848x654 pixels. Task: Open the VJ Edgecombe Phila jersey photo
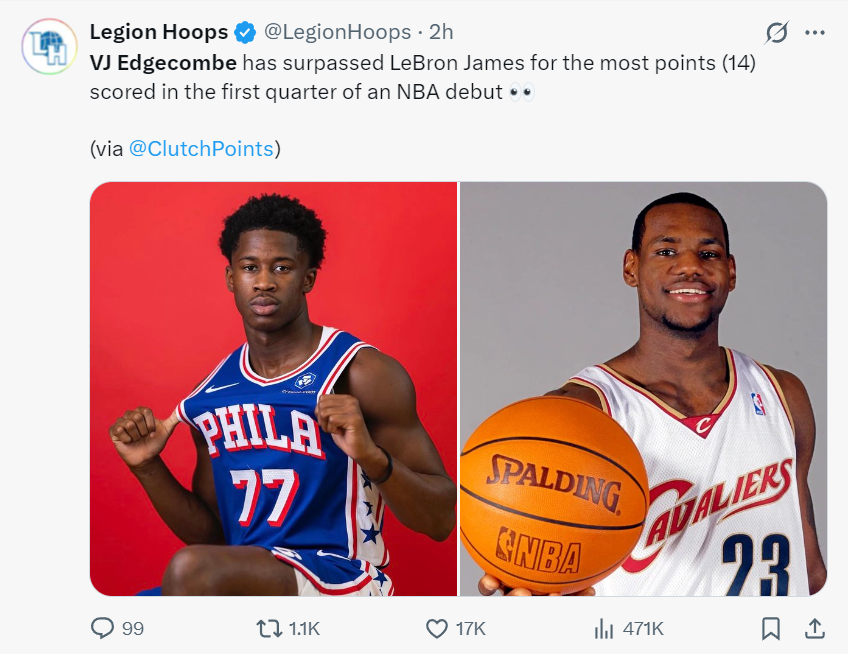pos(273,389)
